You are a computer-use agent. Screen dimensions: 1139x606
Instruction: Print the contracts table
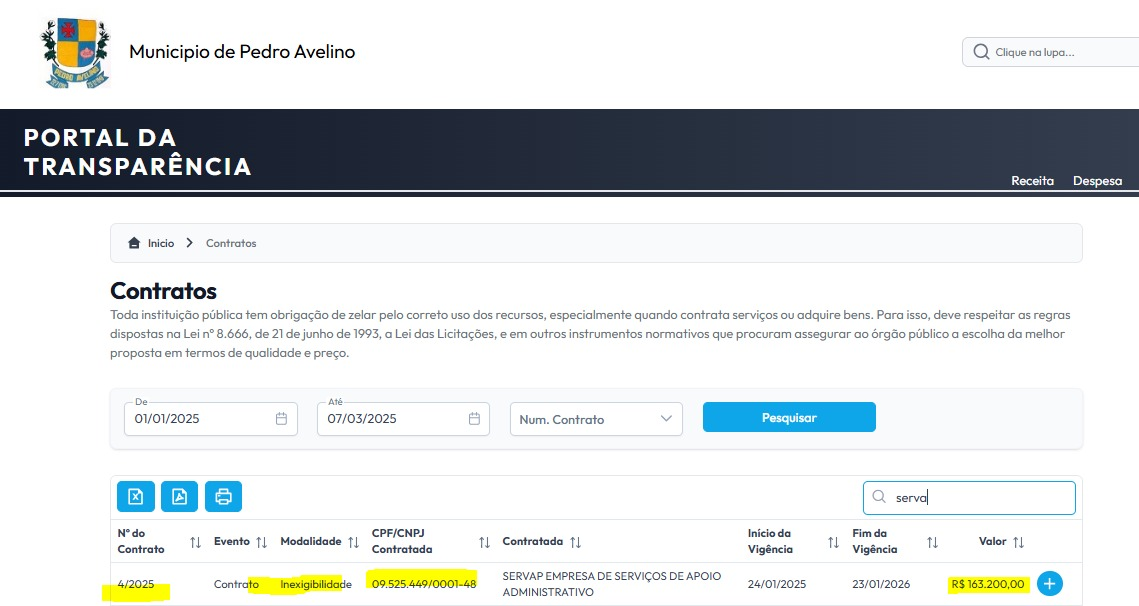click(223, 496)
